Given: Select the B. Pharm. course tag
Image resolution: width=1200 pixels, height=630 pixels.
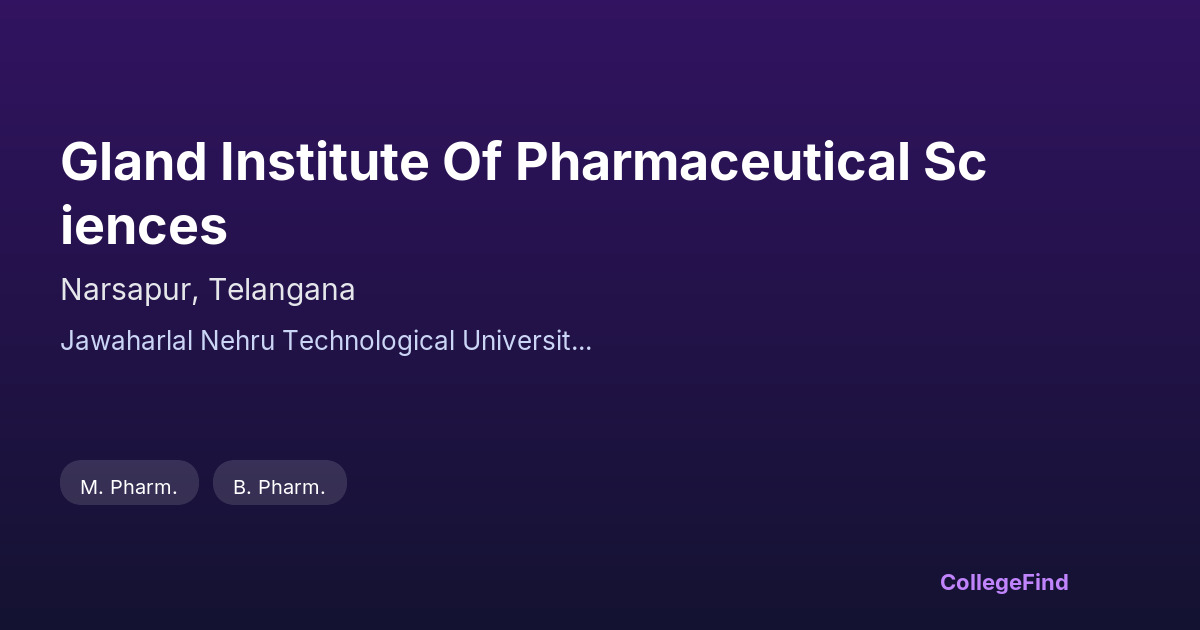Looking at the screenshot, I should pos(279,487).
